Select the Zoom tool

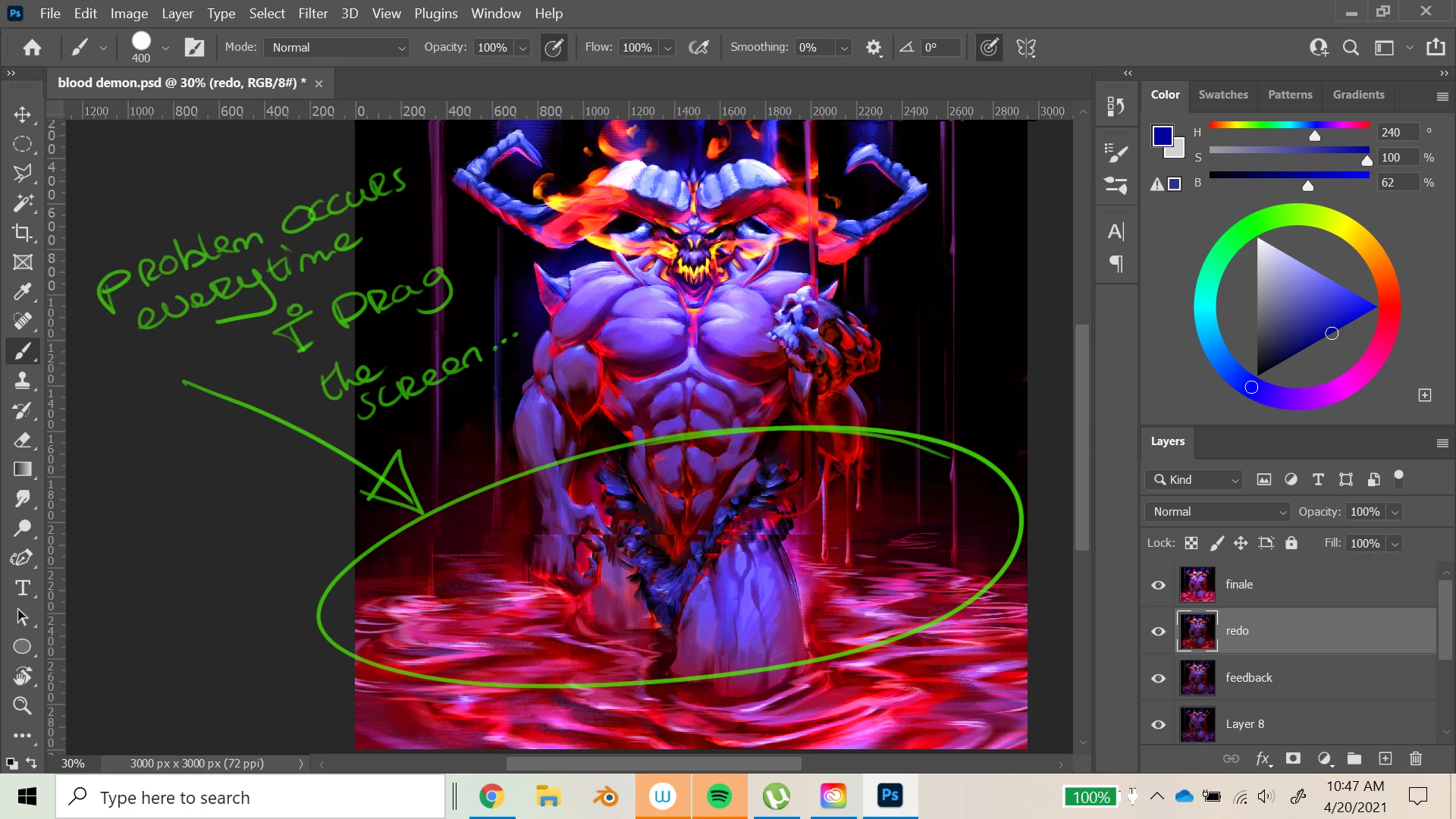(22, 706)
